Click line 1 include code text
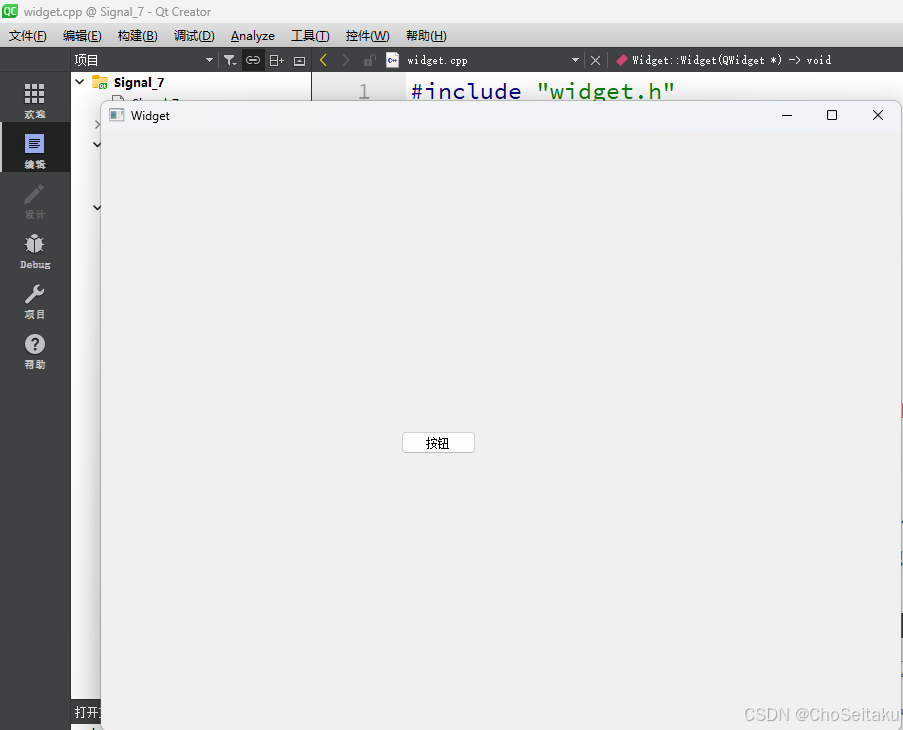Image resolution: width=903 pixels, height=730 pixels. pyautogui.click(x=542, y=91)
